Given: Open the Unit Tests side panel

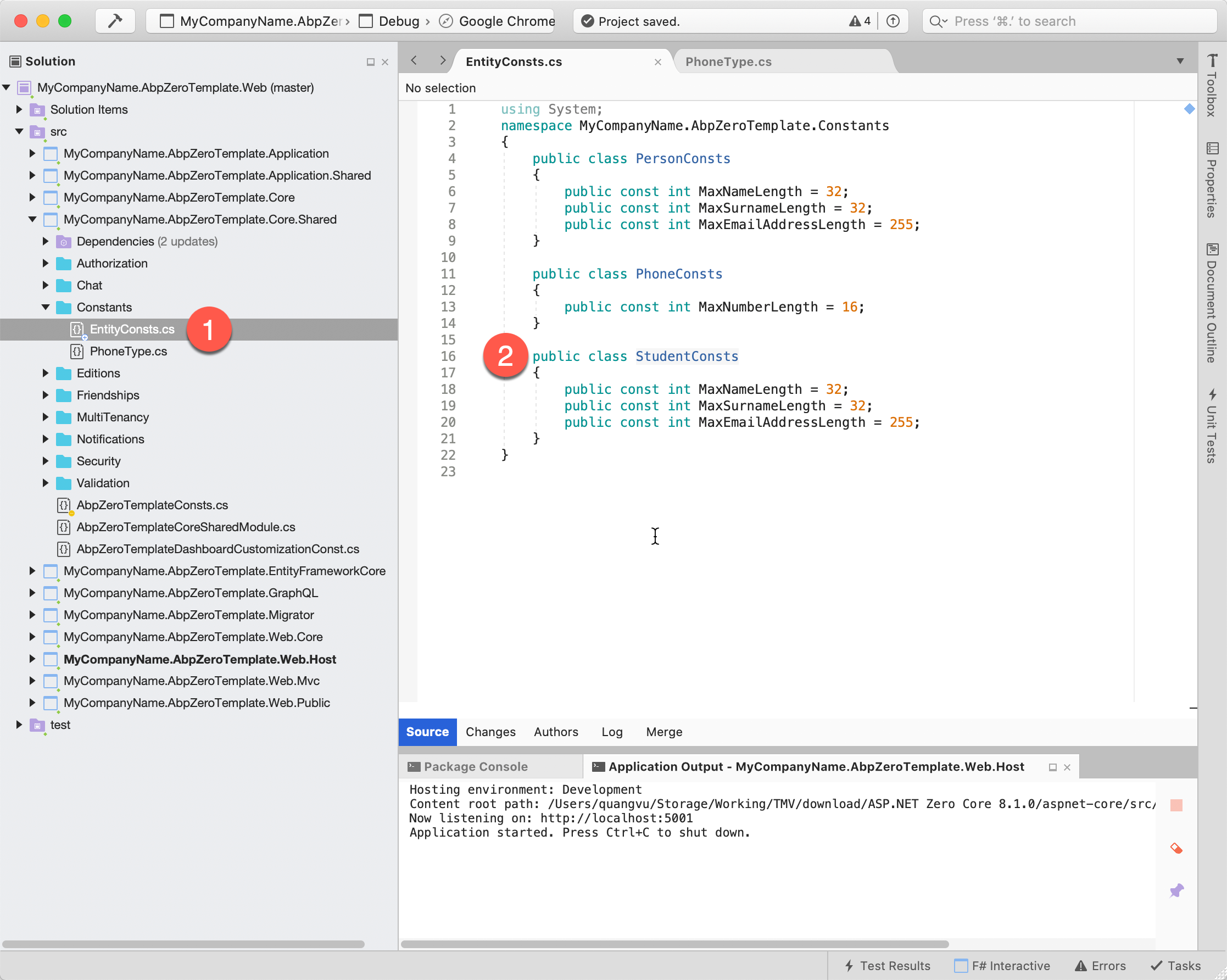Looking at the screenshot, I should click(1212, 426).
